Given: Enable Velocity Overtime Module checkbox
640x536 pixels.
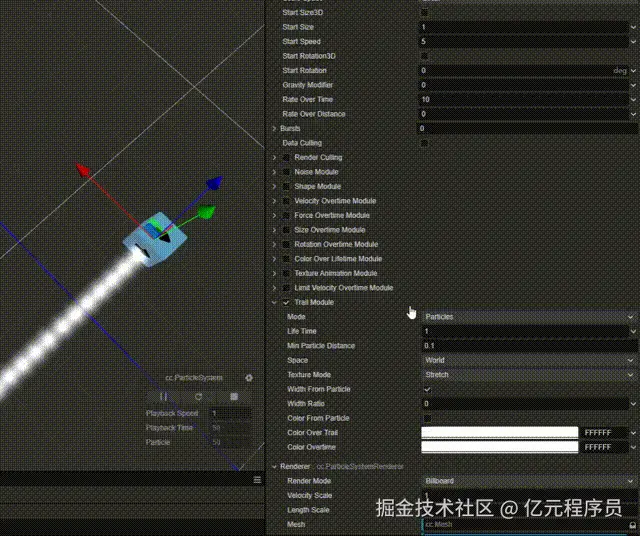Looking at the screenshot, I should click(286, 201).
